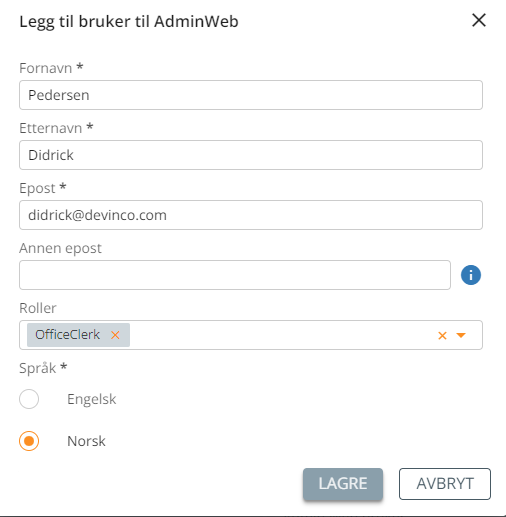506x517 pixels.
Task: Remove the OfficeClerk role chip
Action: tap(115, 335)
